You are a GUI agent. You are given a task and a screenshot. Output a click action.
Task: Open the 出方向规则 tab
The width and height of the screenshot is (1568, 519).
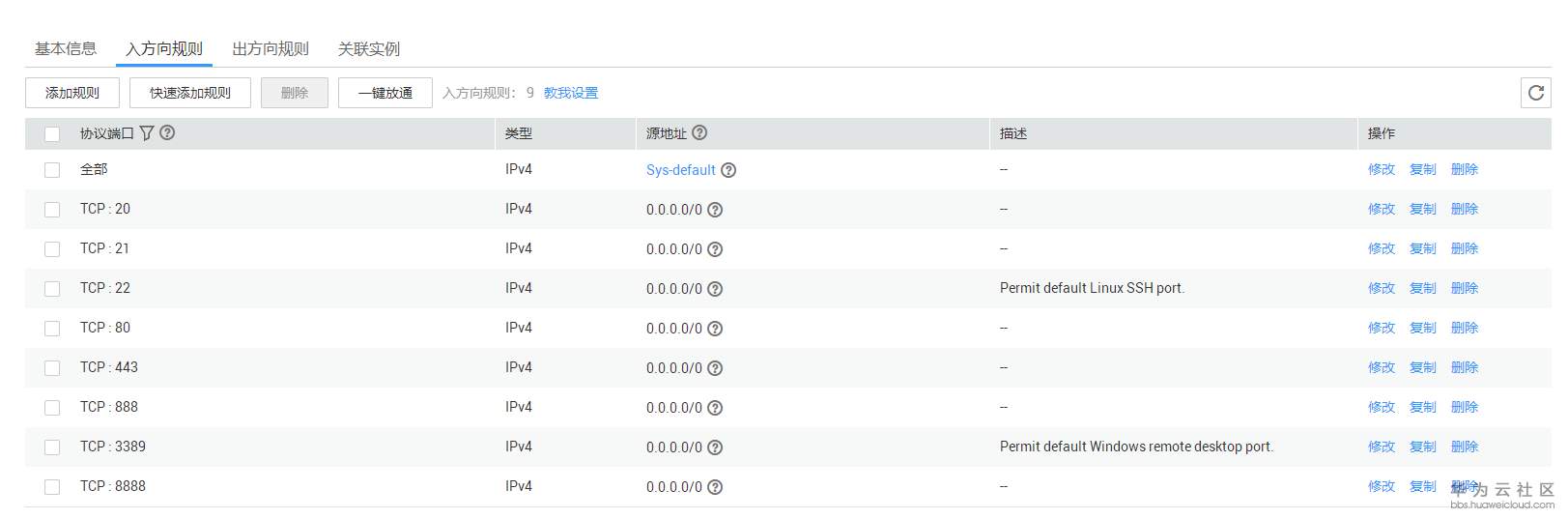coord(271,48)
